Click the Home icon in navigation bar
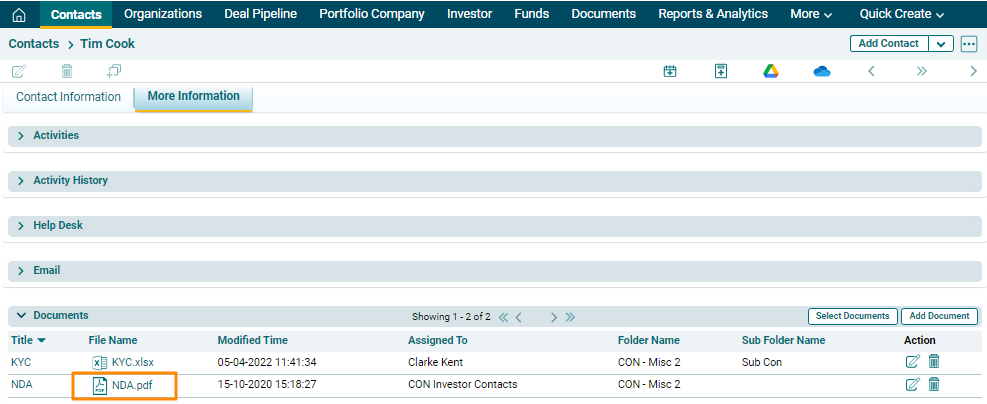Viewport: 987px width, 404px height. (18, 15)
